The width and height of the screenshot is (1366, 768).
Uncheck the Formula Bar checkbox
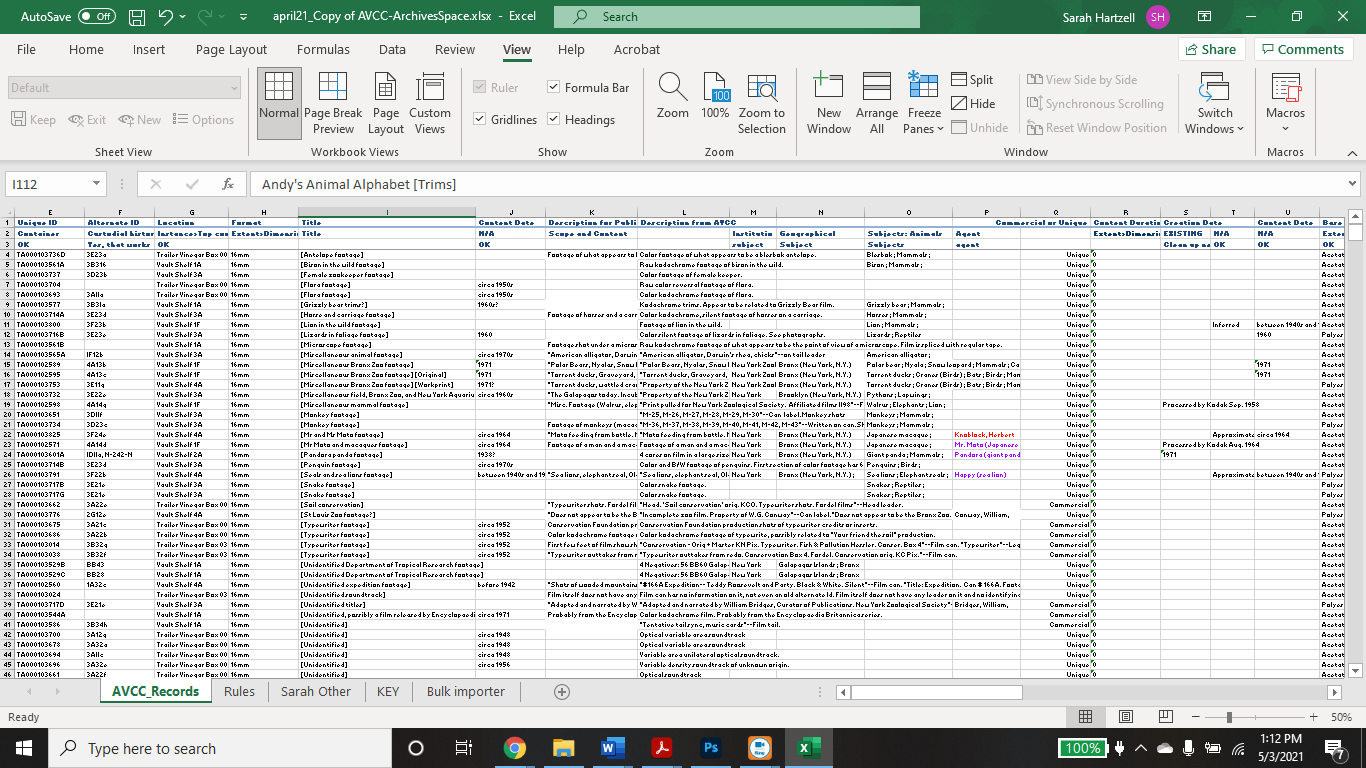[555, 88]
